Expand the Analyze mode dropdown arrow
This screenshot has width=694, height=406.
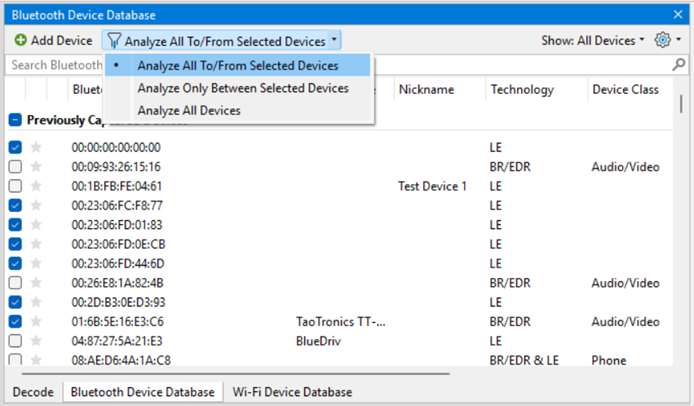tap(334, 40)
